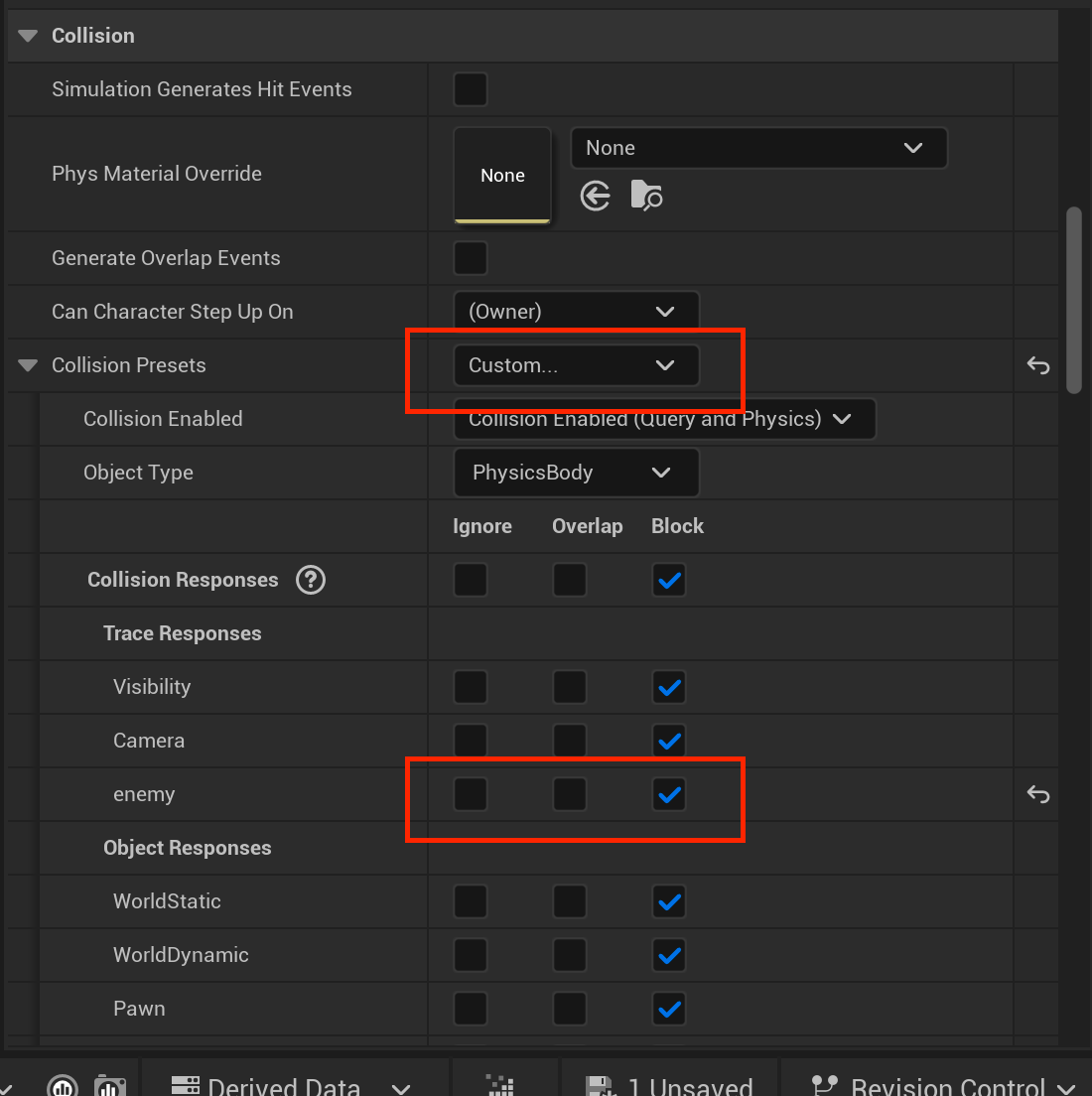Tick Block checkbox for Camera trace
The image size is (1092, 1096).
[669, 741]
